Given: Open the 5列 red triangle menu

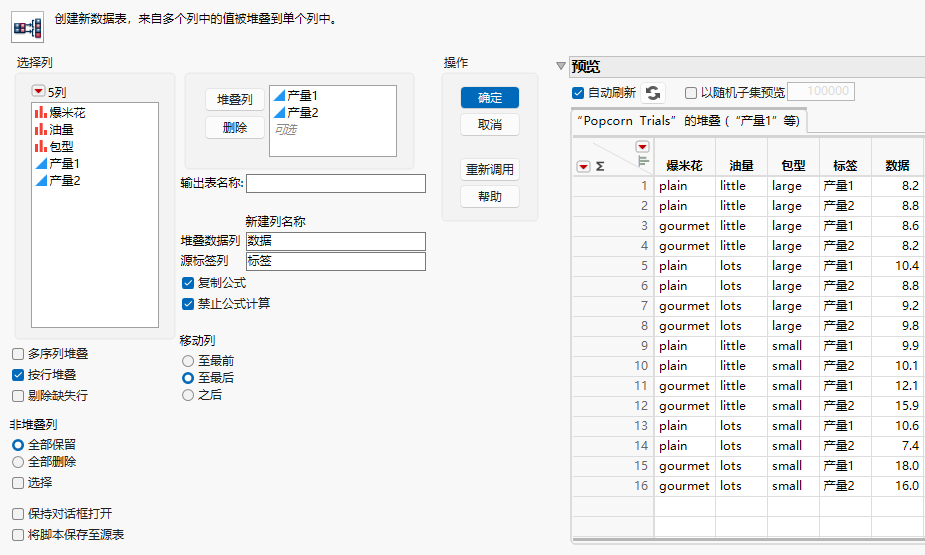Looking at the screenshot, I should pyautogui.click(x=38, y=91).
